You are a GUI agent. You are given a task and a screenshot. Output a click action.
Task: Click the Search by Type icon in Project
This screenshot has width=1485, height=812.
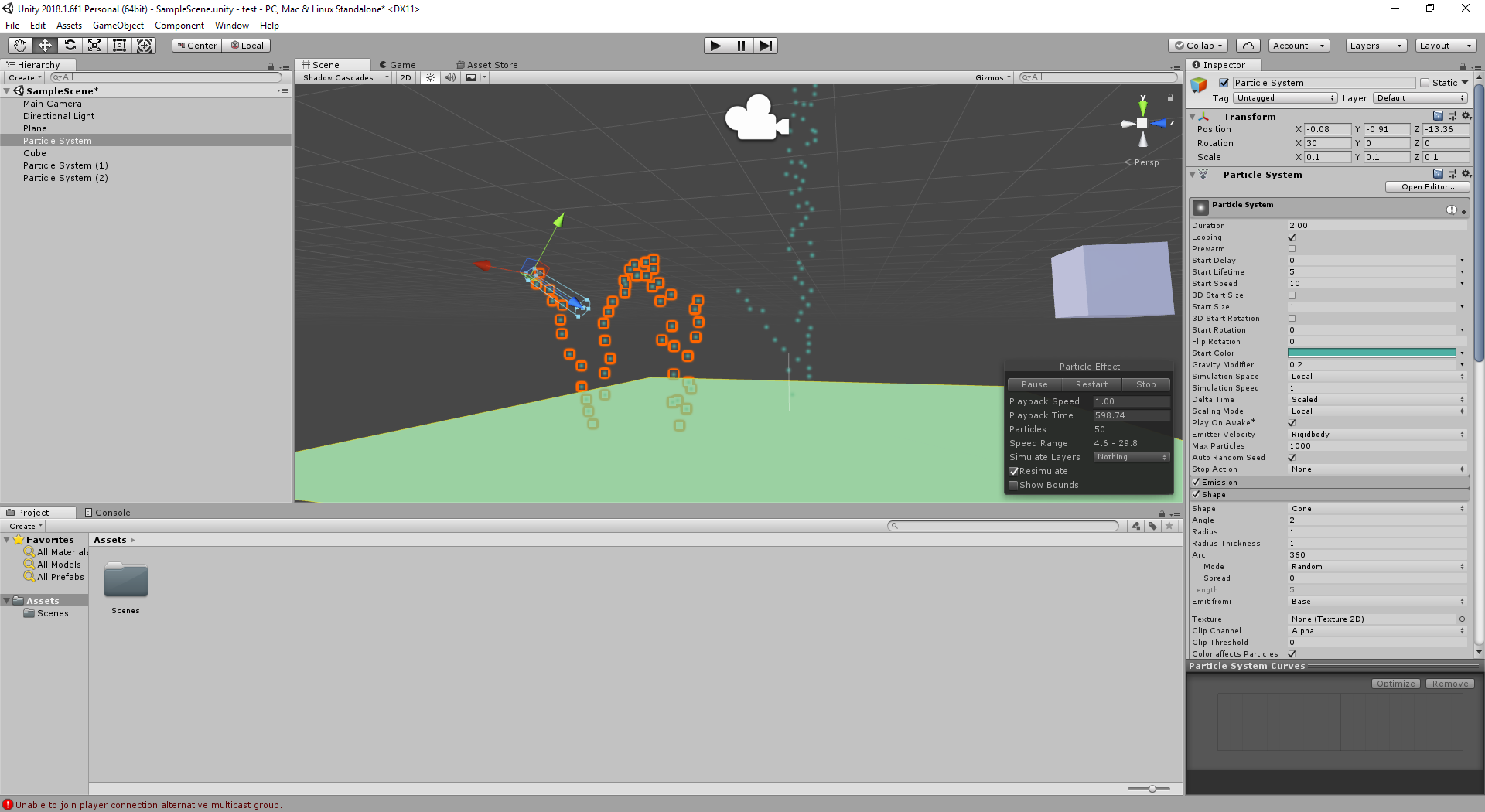1135,526
